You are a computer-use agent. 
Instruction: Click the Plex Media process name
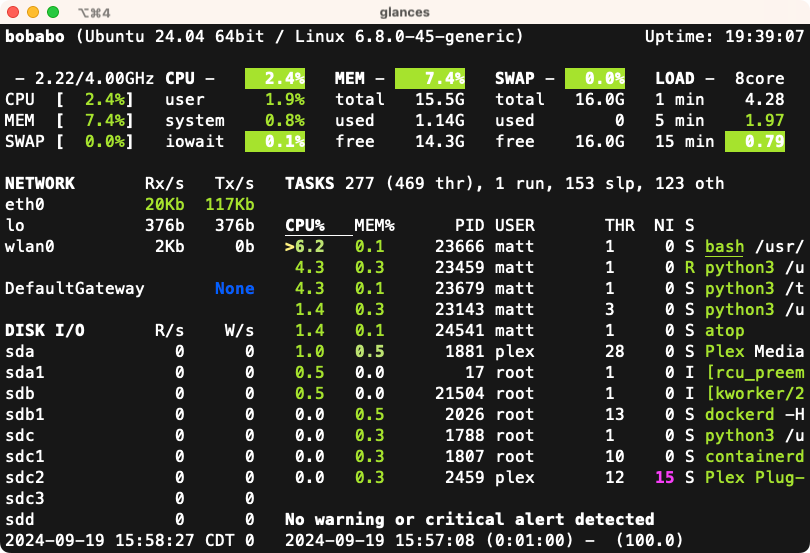(754, 351)
